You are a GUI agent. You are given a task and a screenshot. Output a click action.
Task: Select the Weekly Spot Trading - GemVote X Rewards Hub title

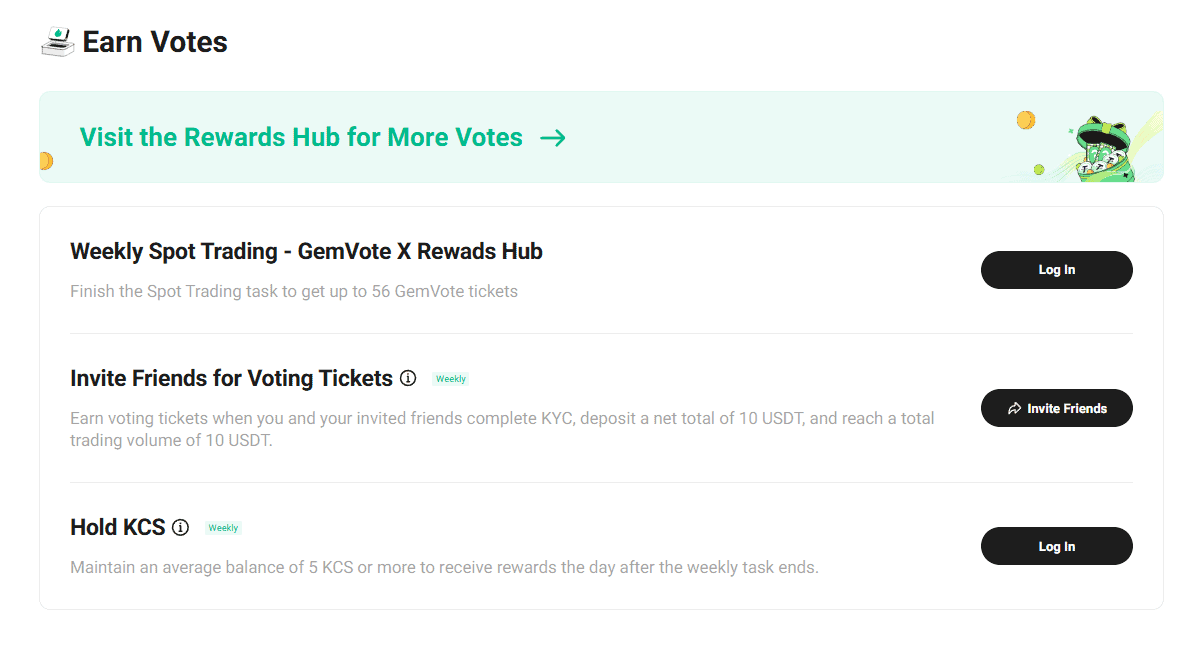click(x=306, y=252)
